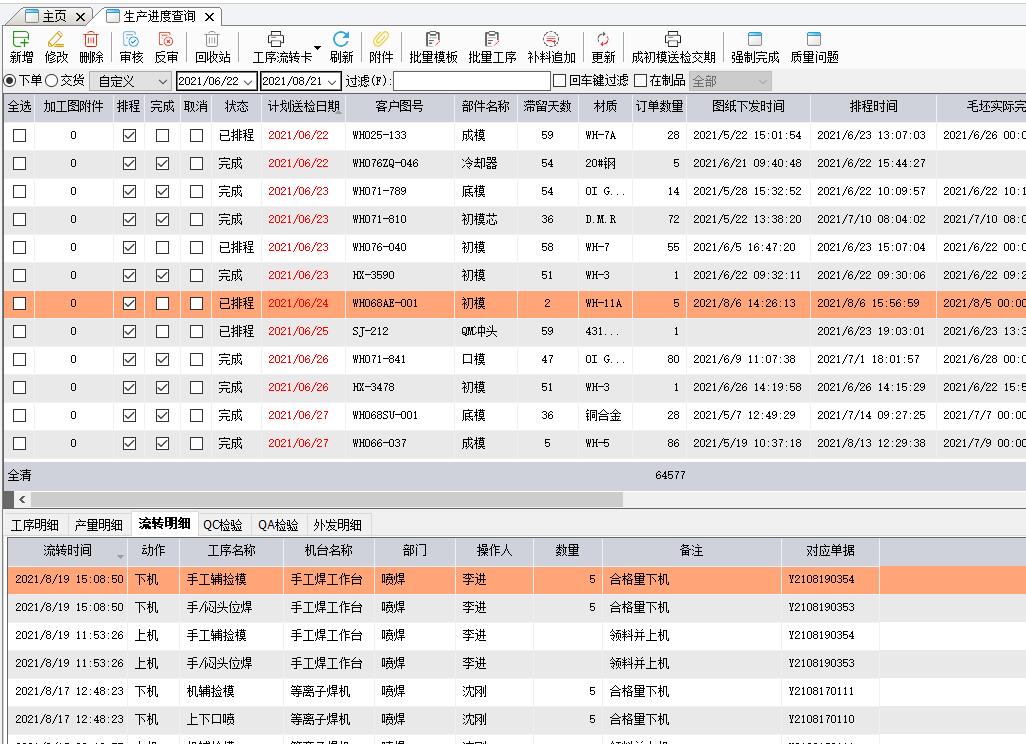Click the 反审 (unapprove) toolbar icon
This screenshot has width=1026, height=744.
(x=166, y=40)
